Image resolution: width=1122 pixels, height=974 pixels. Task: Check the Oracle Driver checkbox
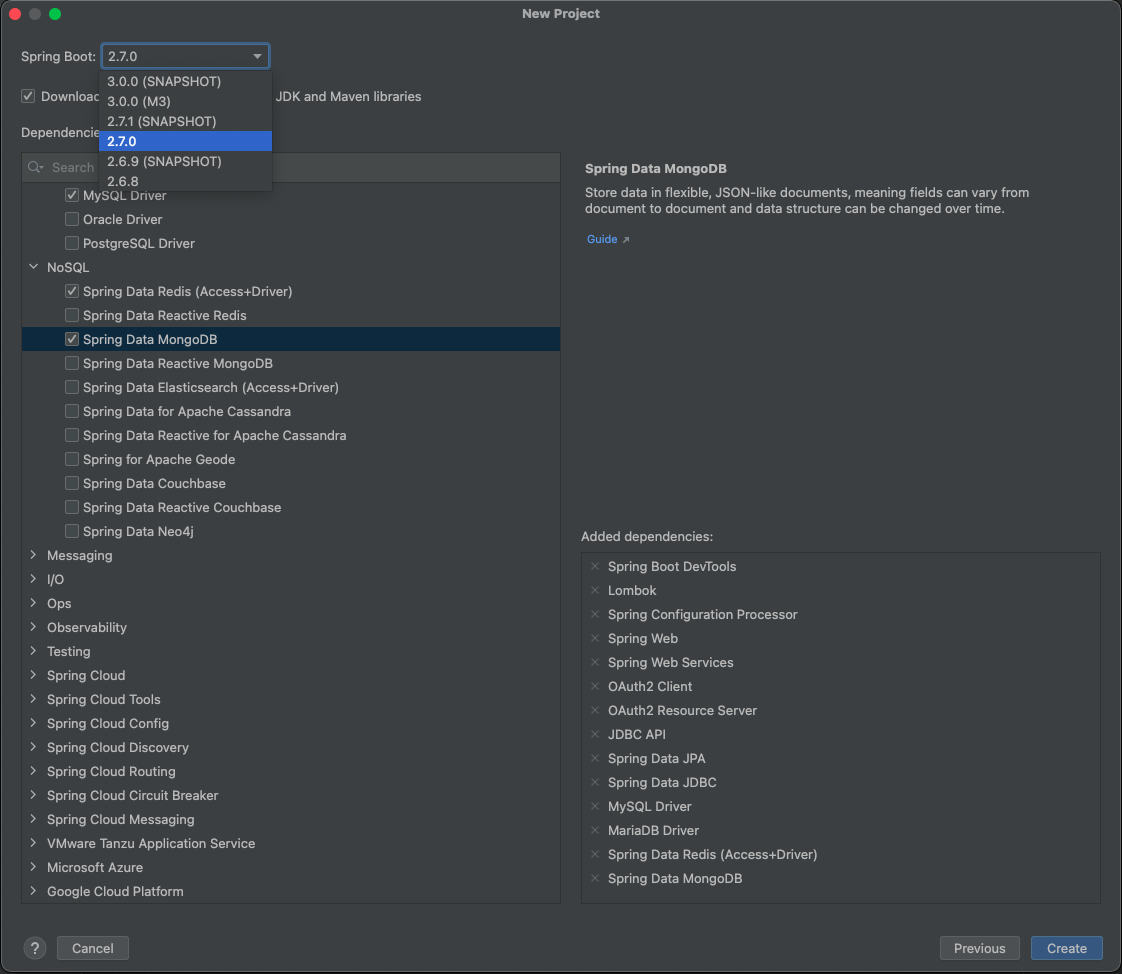point(72,219)
